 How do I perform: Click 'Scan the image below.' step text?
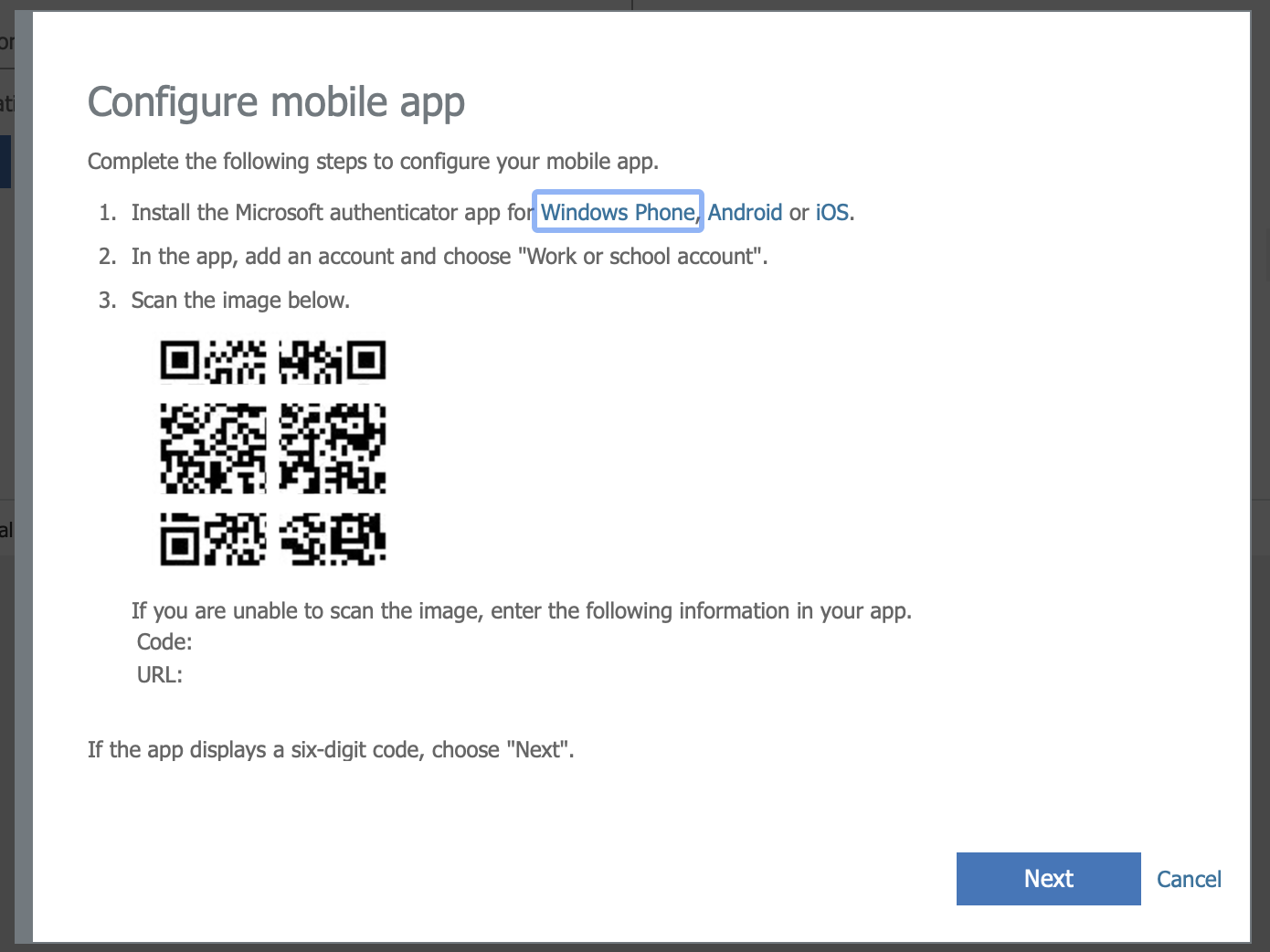point(240,300)
